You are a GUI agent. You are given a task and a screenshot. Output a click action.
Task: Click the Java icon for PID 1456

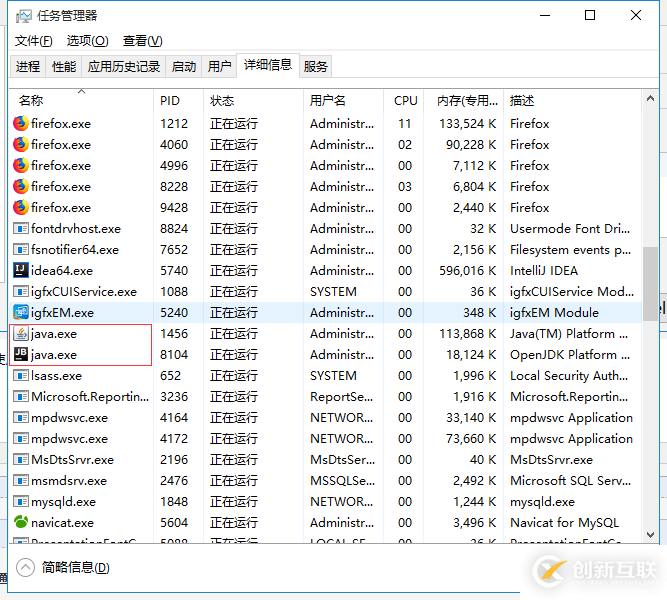20,333
